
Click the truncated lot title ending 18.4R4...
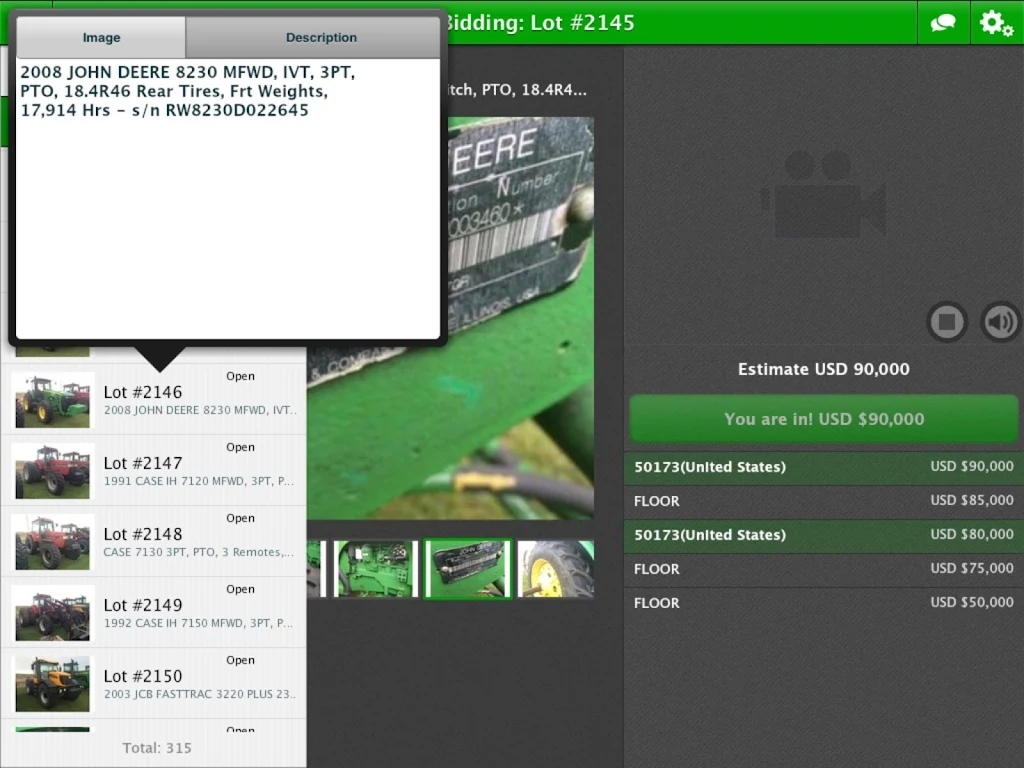click(517, 90)
